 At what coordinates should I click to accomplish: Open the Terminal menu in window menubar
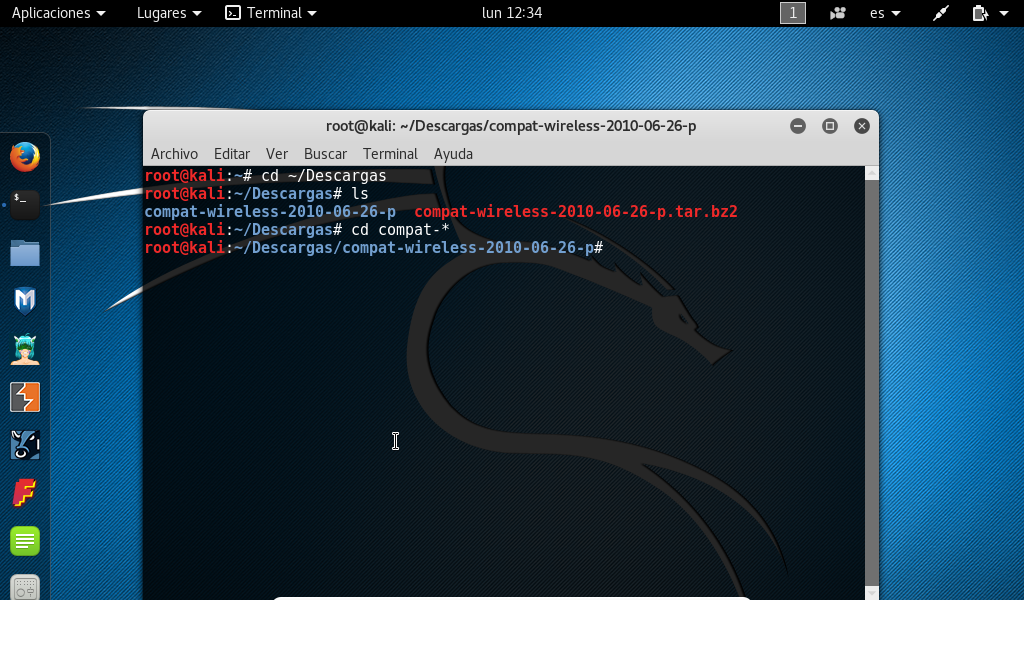390,154
